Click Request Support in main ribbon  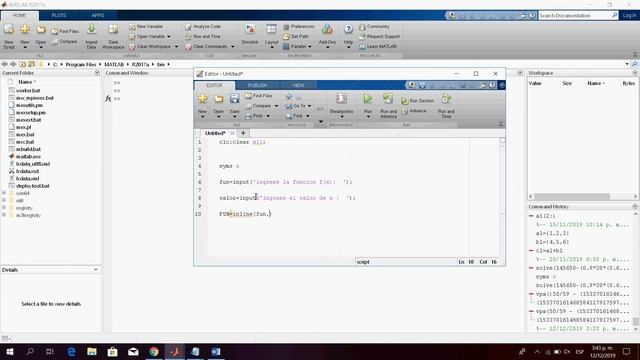tap(380, 36)
